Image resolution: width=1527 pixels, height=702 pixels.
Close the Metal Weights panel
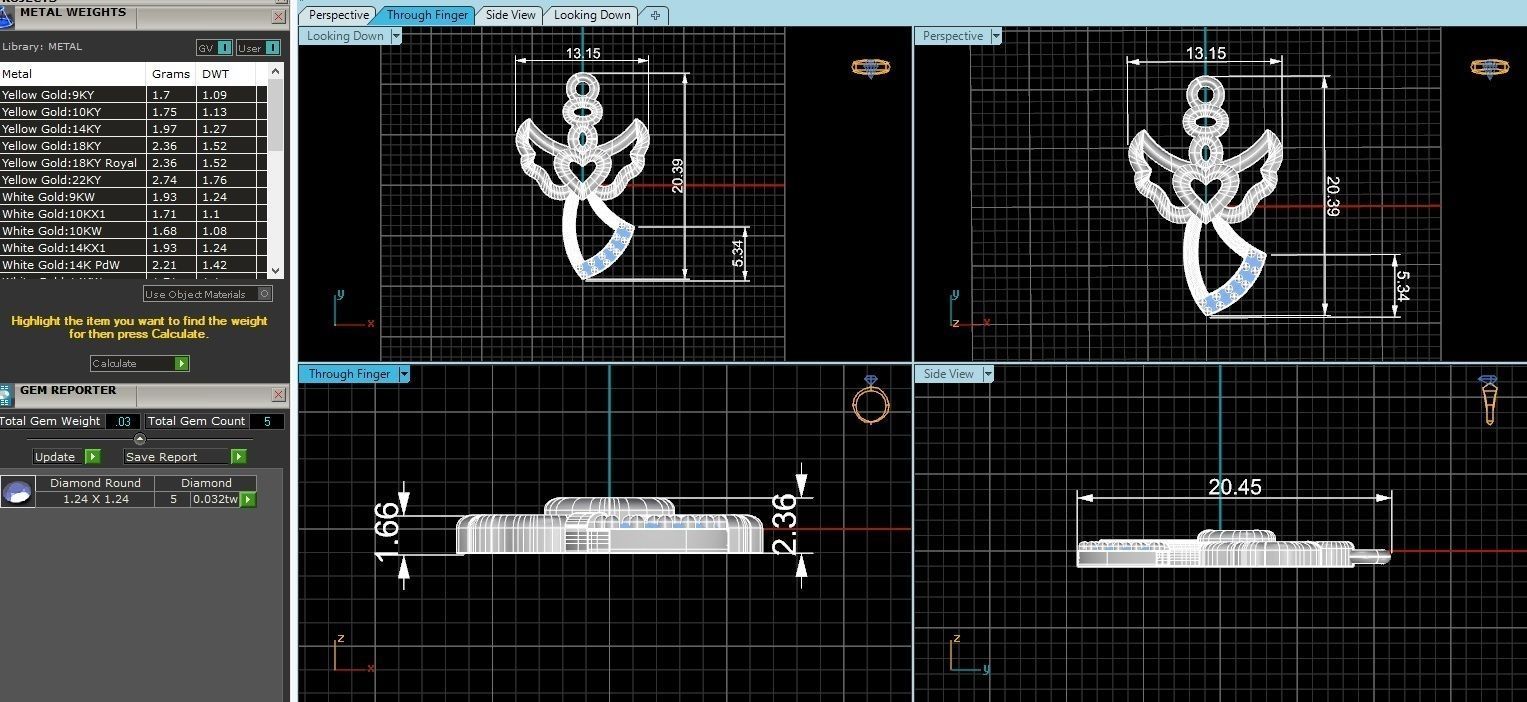(278, 16)
